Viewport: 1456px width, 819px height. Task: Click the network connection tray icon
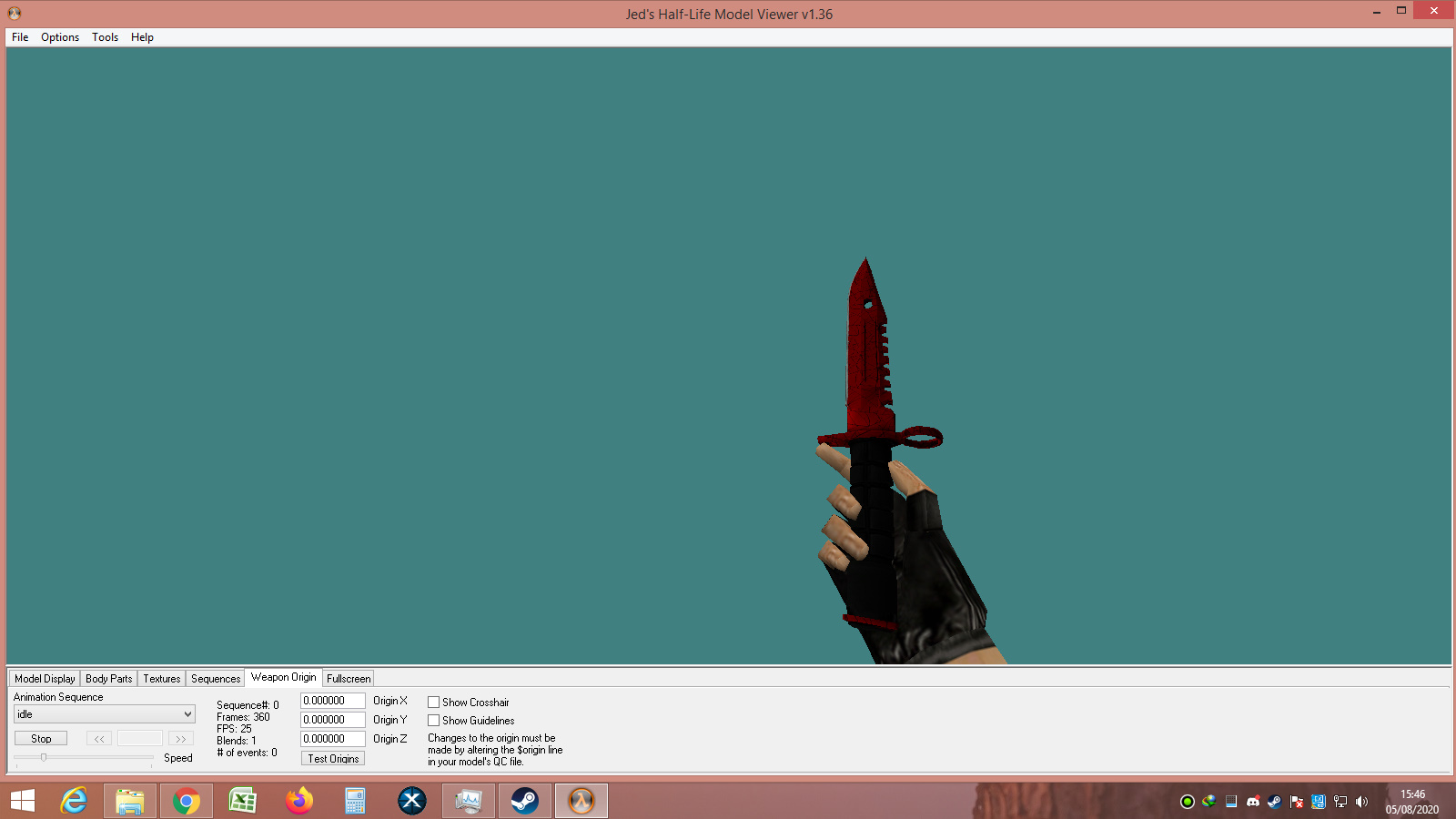[x=1340, y=802]
